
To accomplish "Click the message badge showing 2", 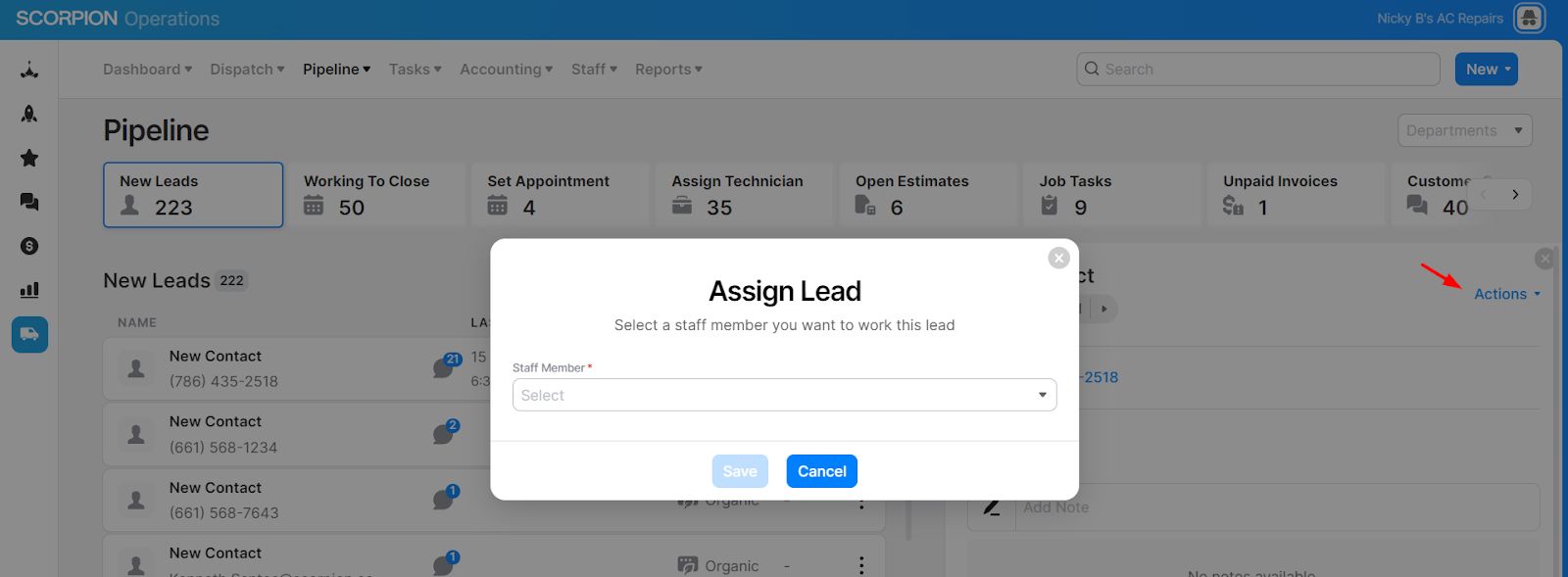I will point(453,425).
